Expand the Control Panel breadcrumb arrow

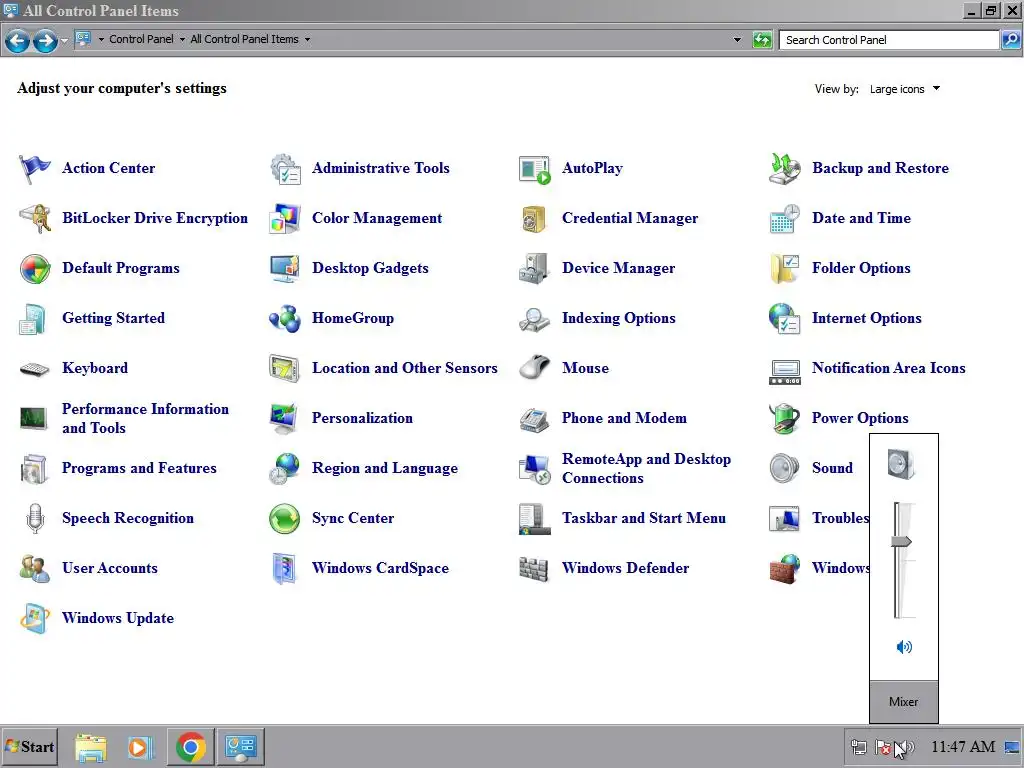(x=182, y=39)
